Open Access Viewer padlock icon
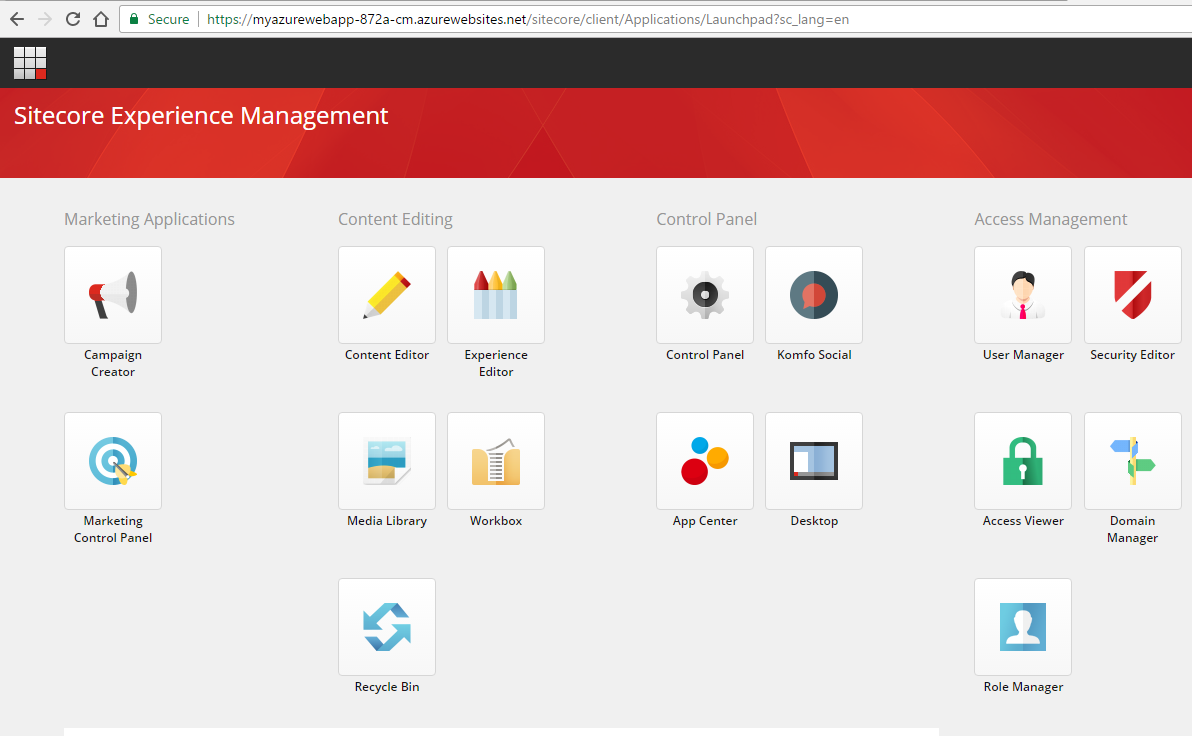Screen dimensions: 1192x736 point(1022,461)
